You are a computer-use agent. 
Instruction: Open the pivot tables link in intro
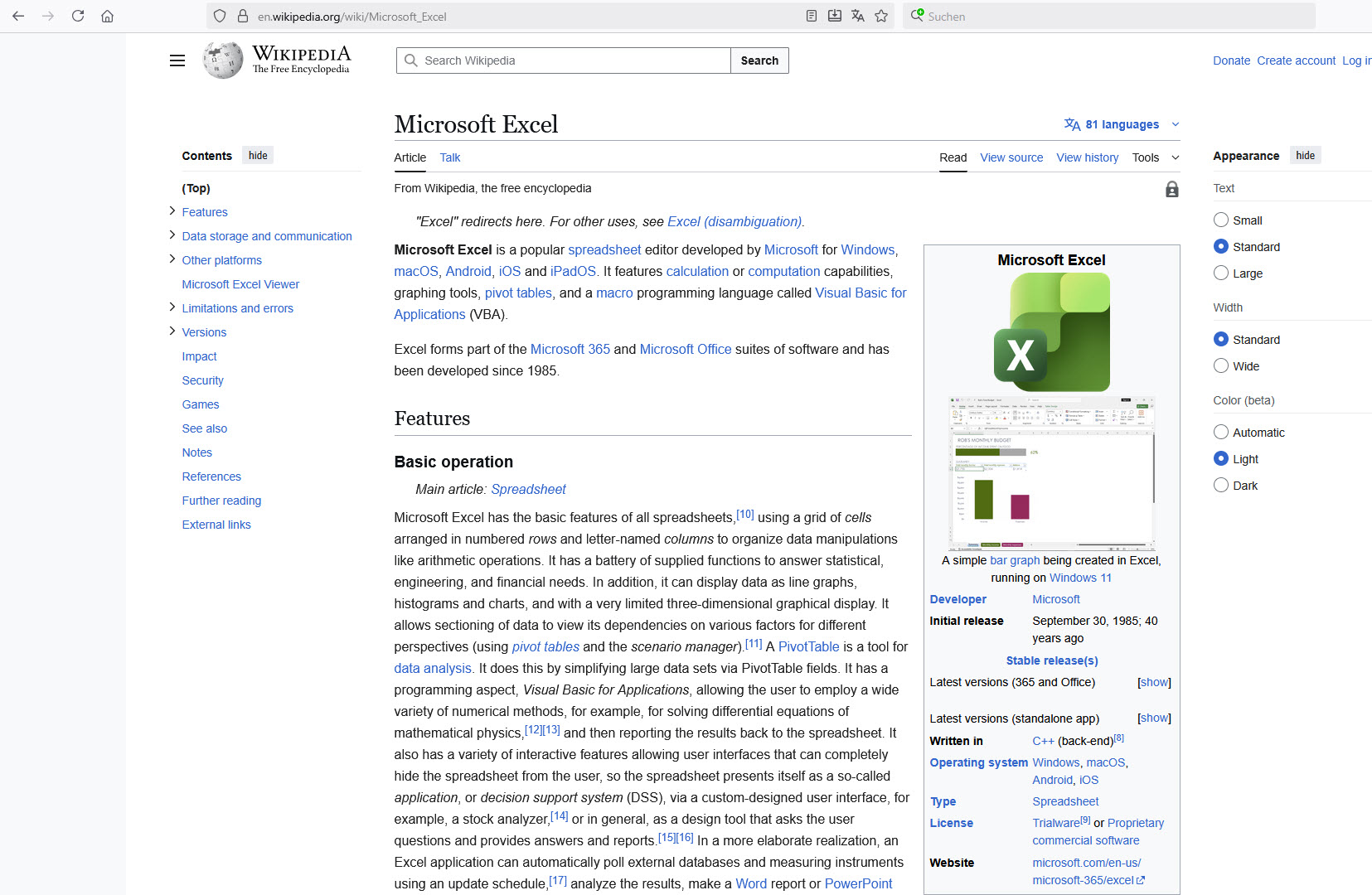pyautogui.click(x=518, y=293)
